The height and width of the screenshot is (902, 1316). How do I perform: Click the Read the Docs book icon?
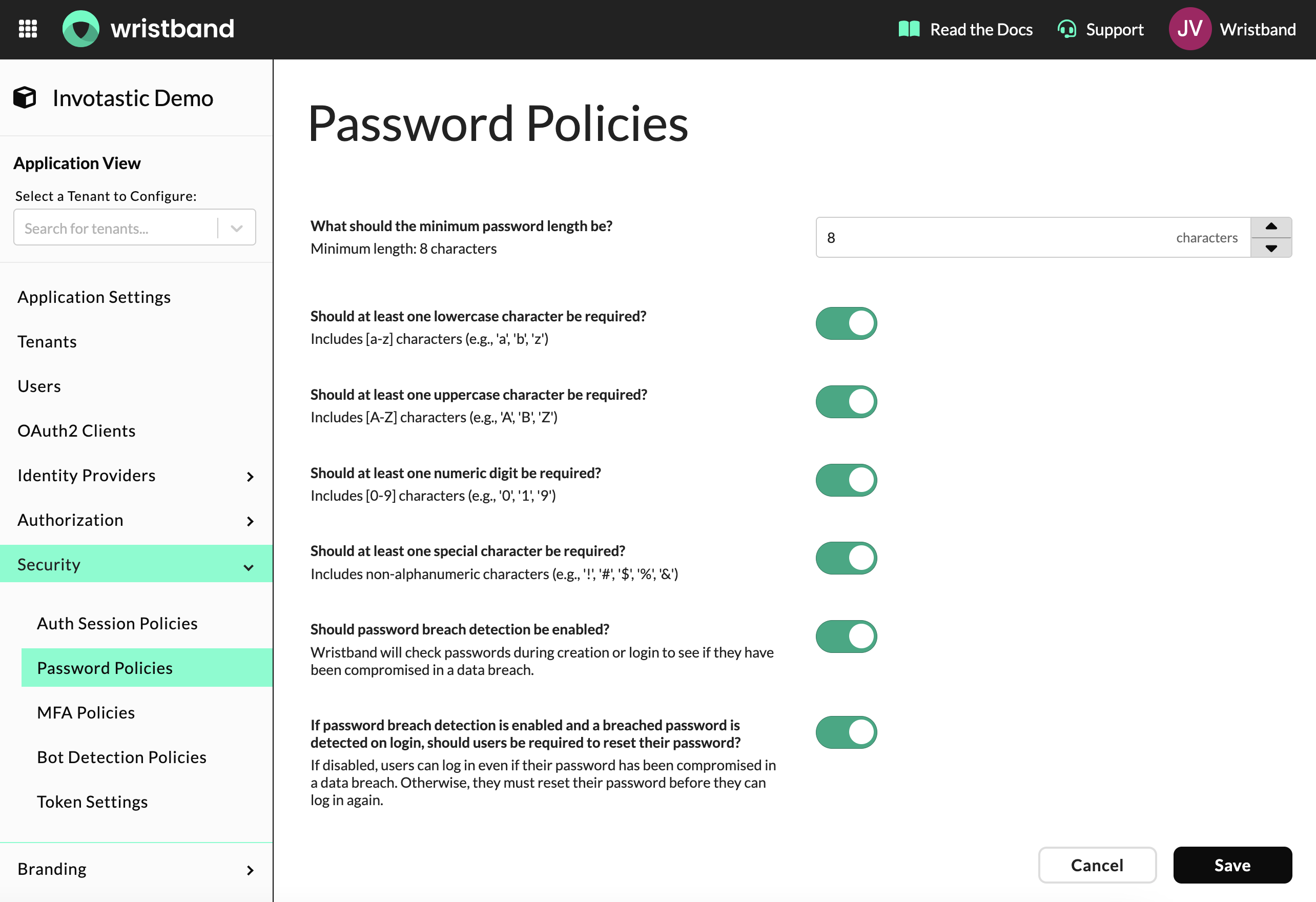coord(909,29)
